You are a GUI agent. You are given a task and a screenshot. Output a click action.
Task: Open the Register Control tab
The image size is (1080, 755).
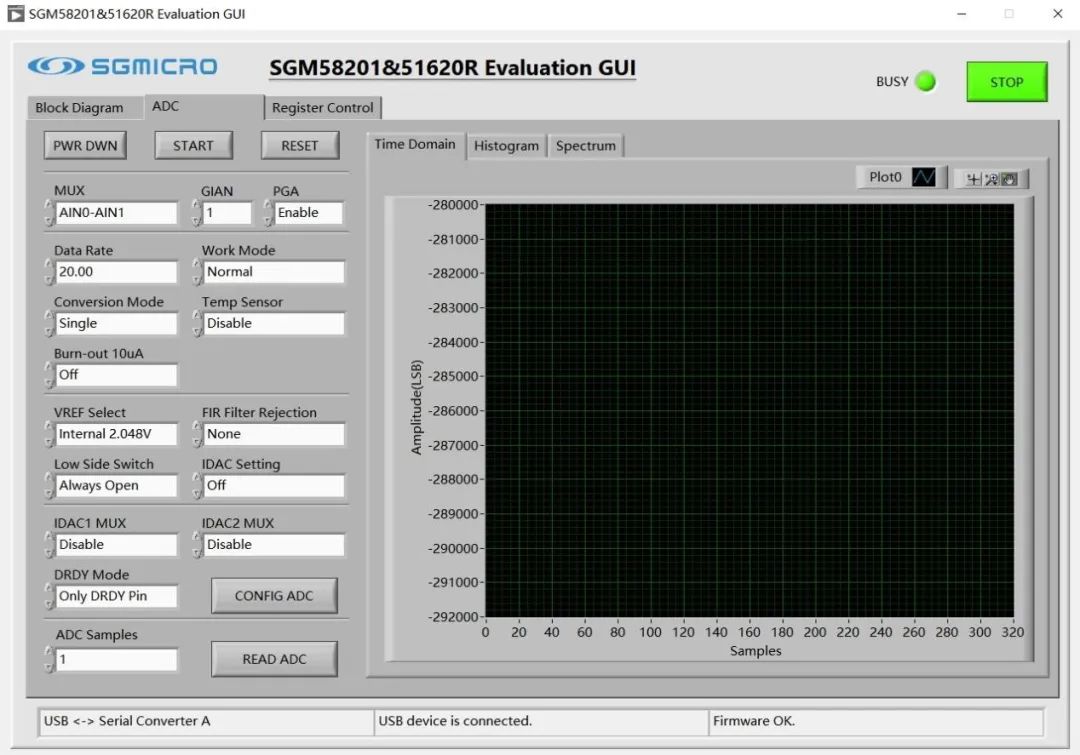pos(322,107)
